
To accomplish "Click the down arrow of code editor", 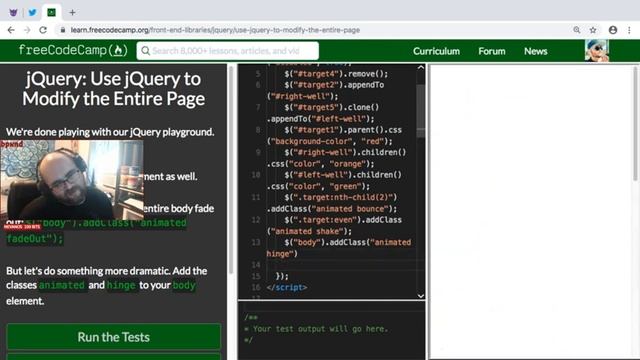I will pos(421,296).
